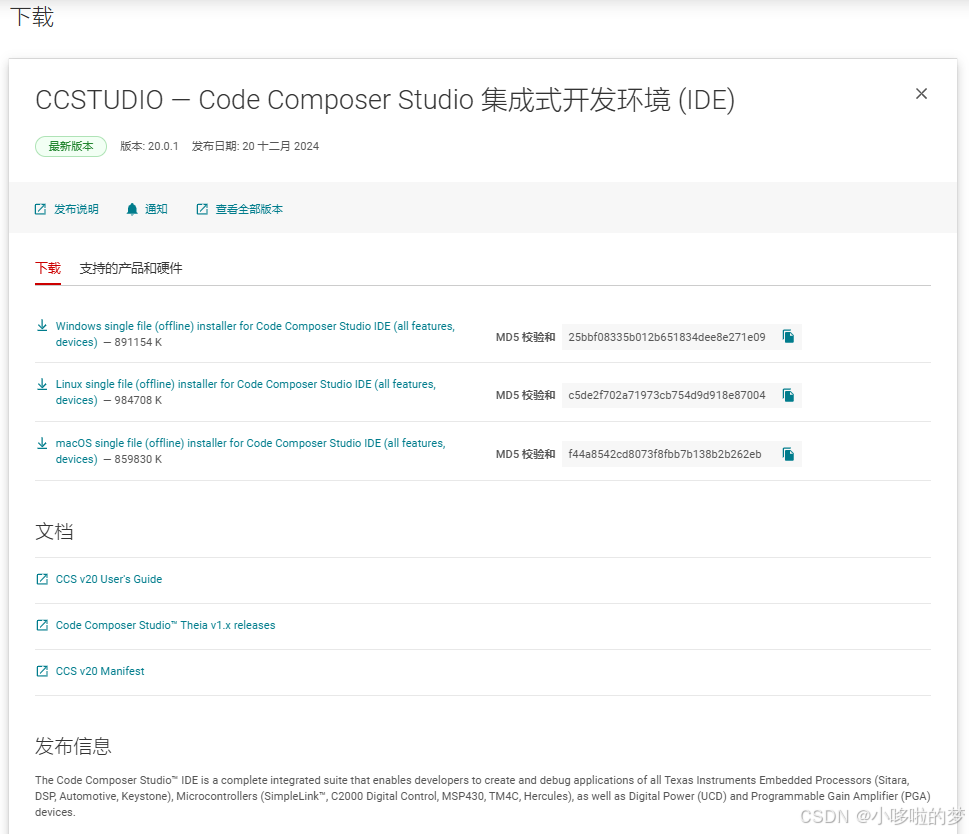Open the 通知 link
The width and height of the screenshot is (969, 834).
156,209
